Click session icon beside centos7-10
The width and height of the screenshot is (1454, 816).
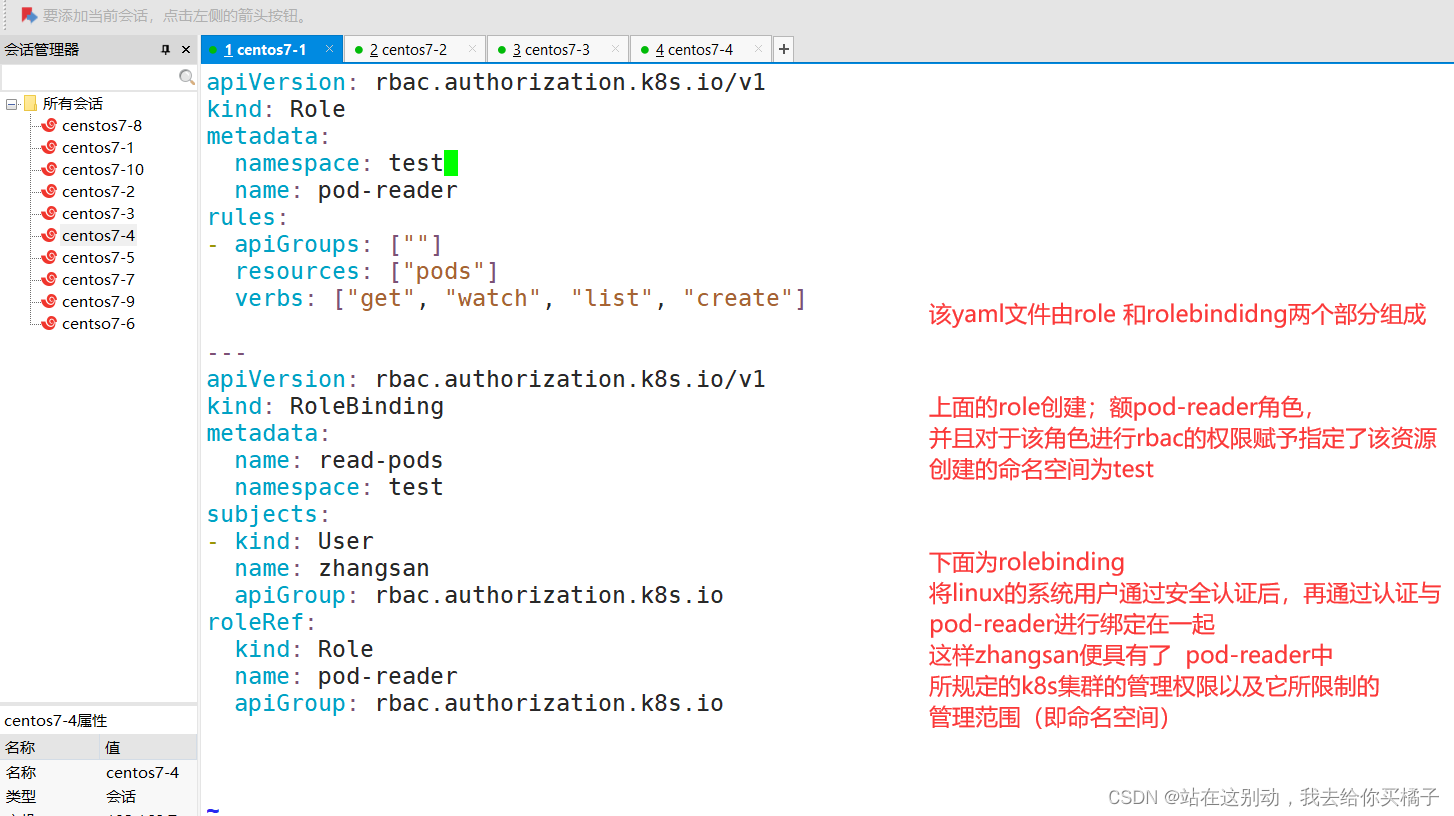click(x=49, y=170)
